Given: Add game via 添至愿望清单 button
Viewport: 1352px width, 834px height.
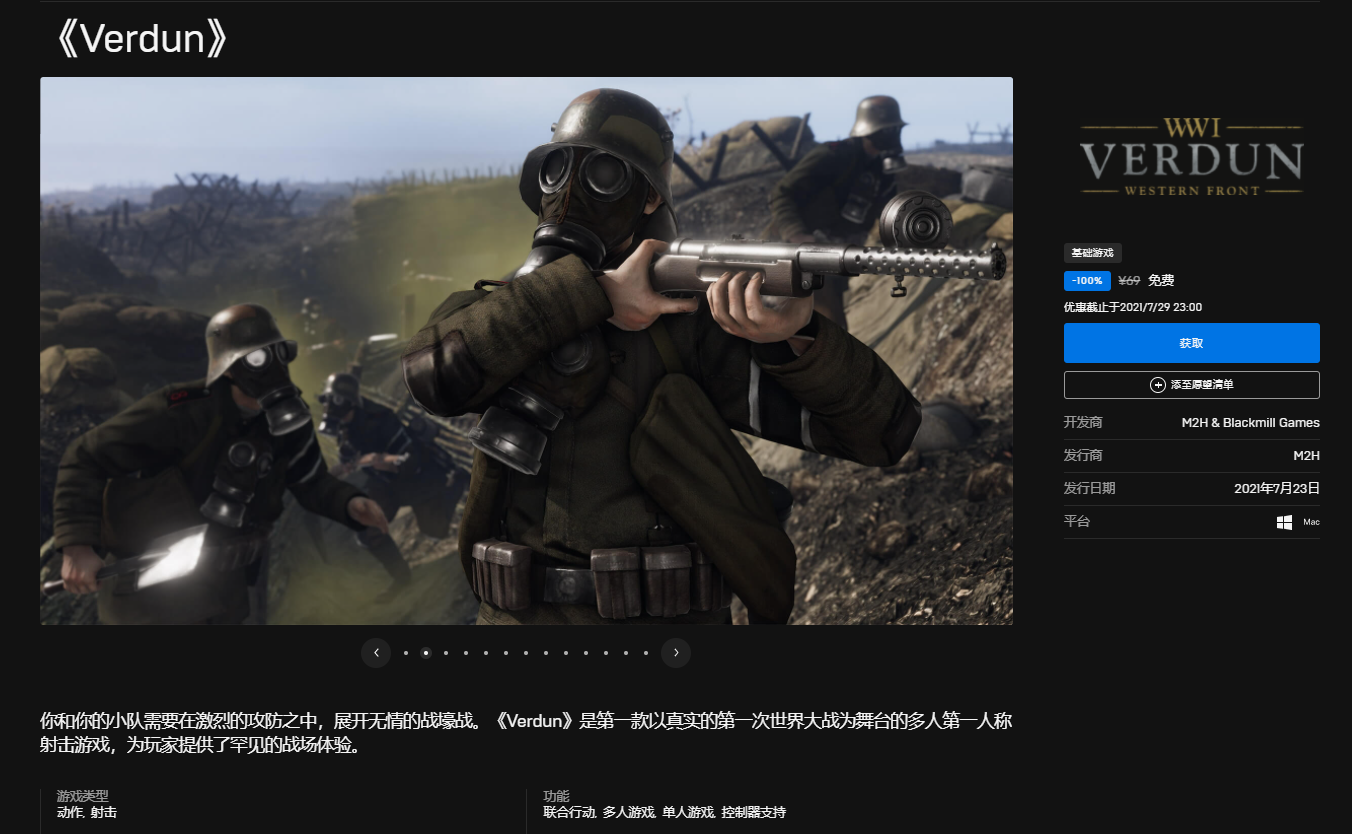Looking at the screenshot, I should 1191,385.
